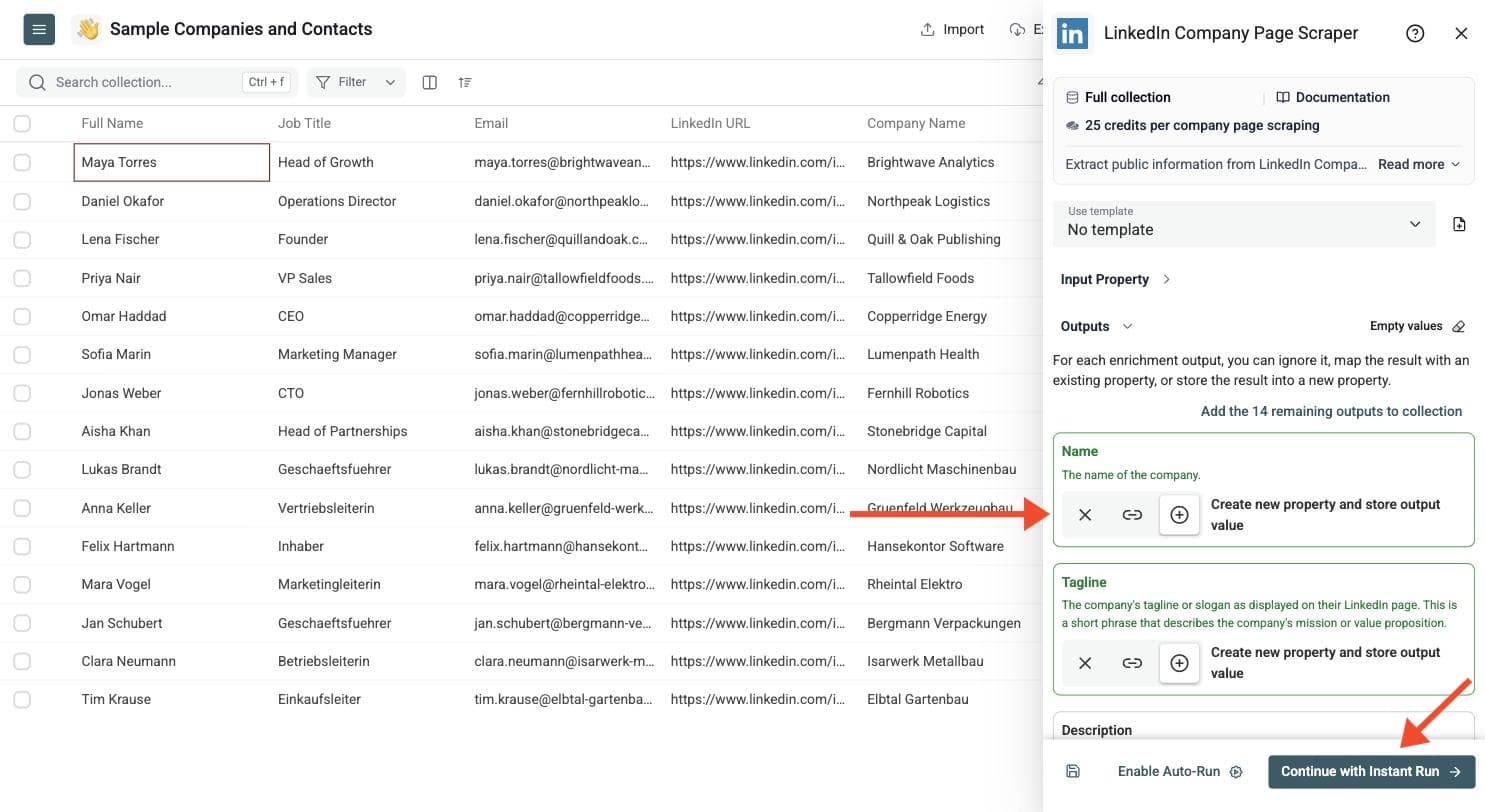Image resolution: width=1485 pixels, height=812 pixels.
Task: Click the Company Name column header
Action: (x=916, y=123)
